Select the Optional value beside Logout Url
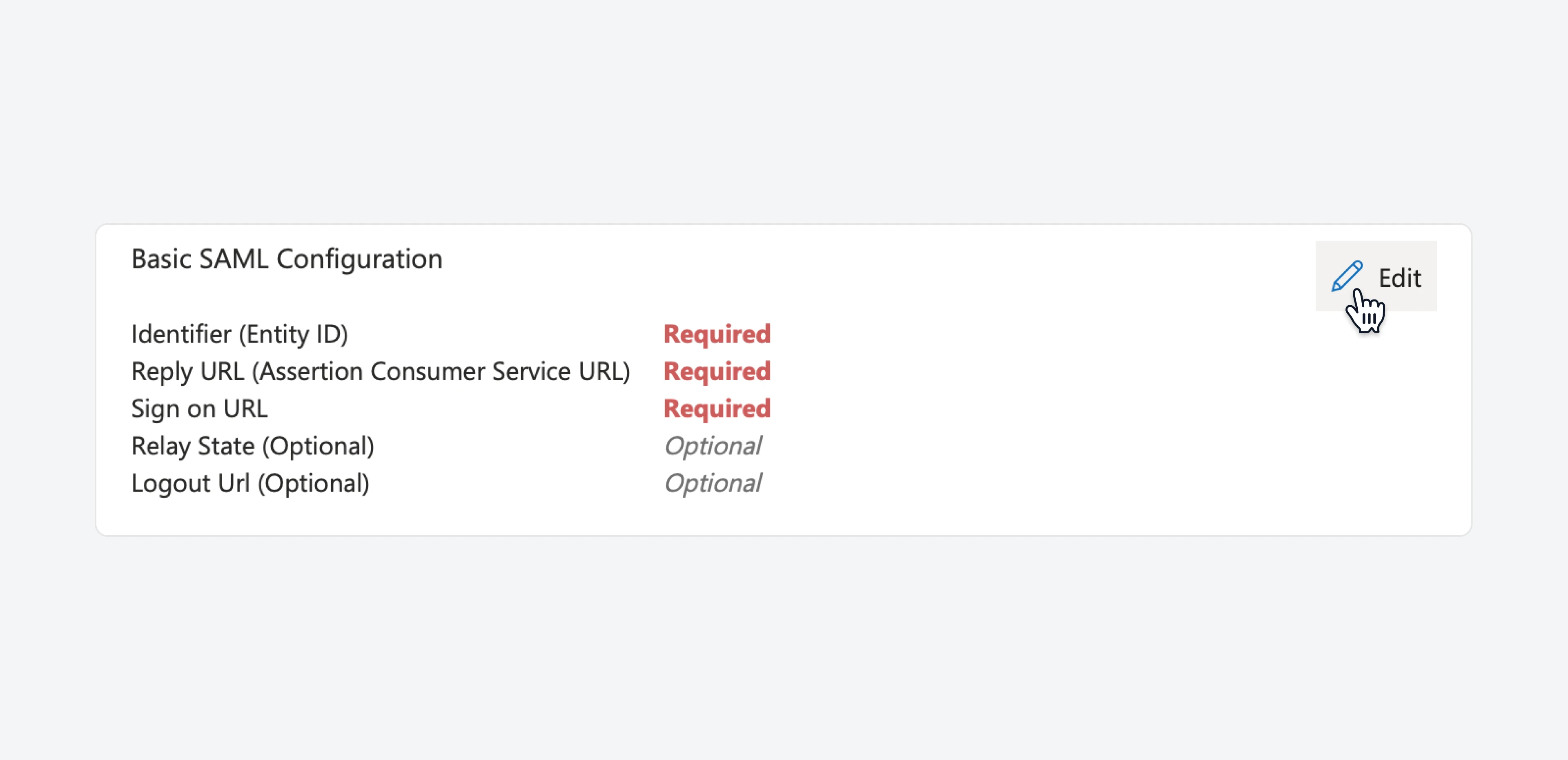Viewport: 1568px width, 760px height. (713, 483)
